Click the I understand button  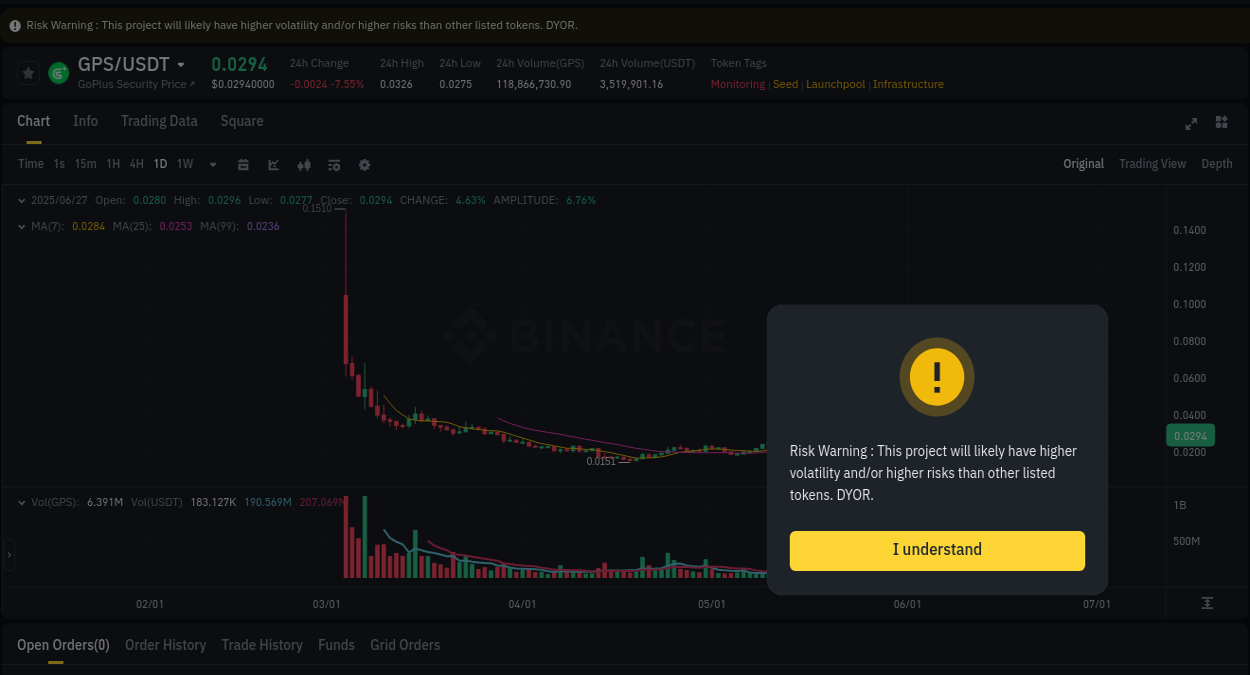tap(937, 550)
